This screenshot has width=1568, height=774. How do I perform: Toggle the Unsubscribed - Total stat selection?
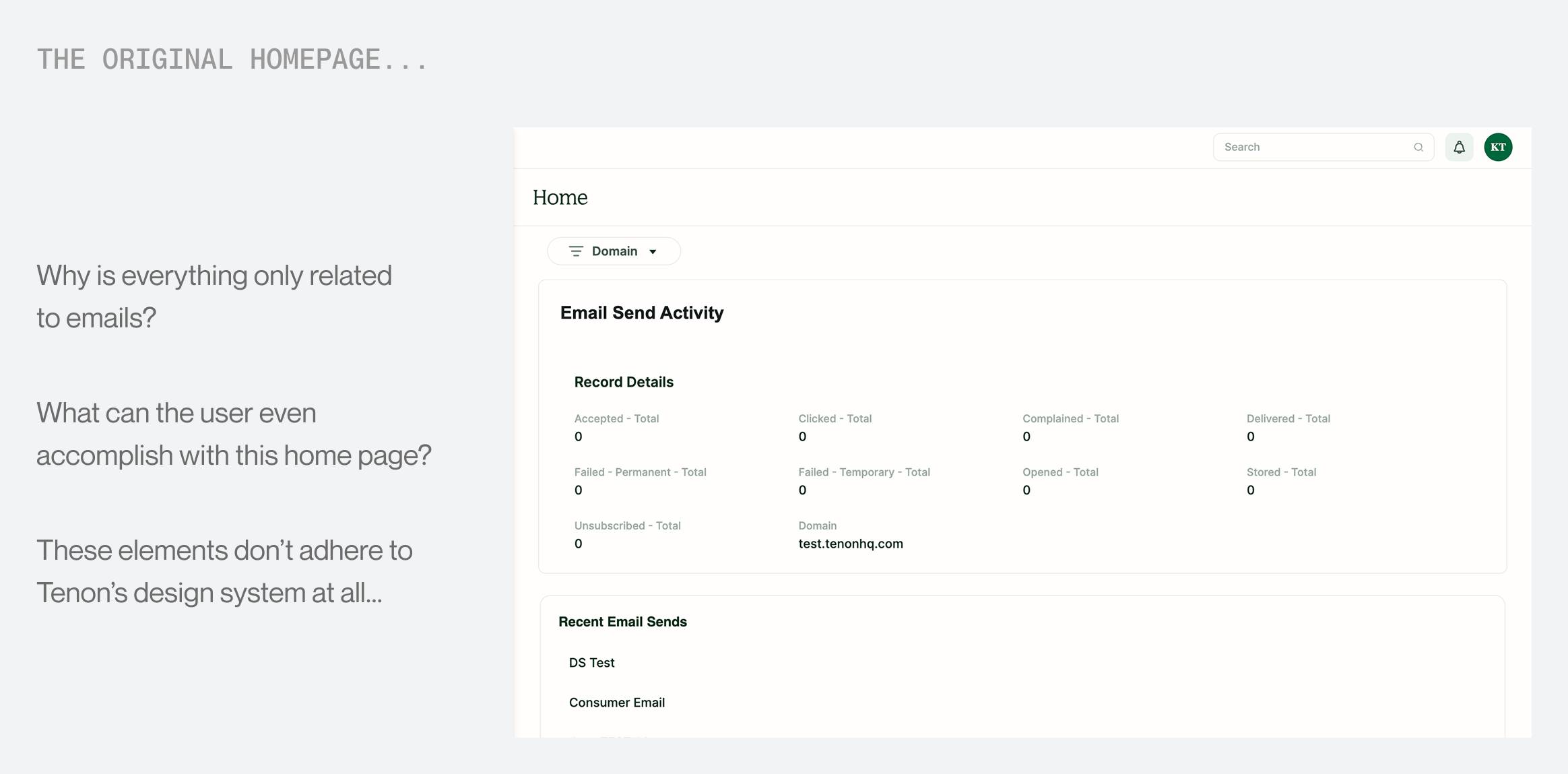(x=627, y=525)
